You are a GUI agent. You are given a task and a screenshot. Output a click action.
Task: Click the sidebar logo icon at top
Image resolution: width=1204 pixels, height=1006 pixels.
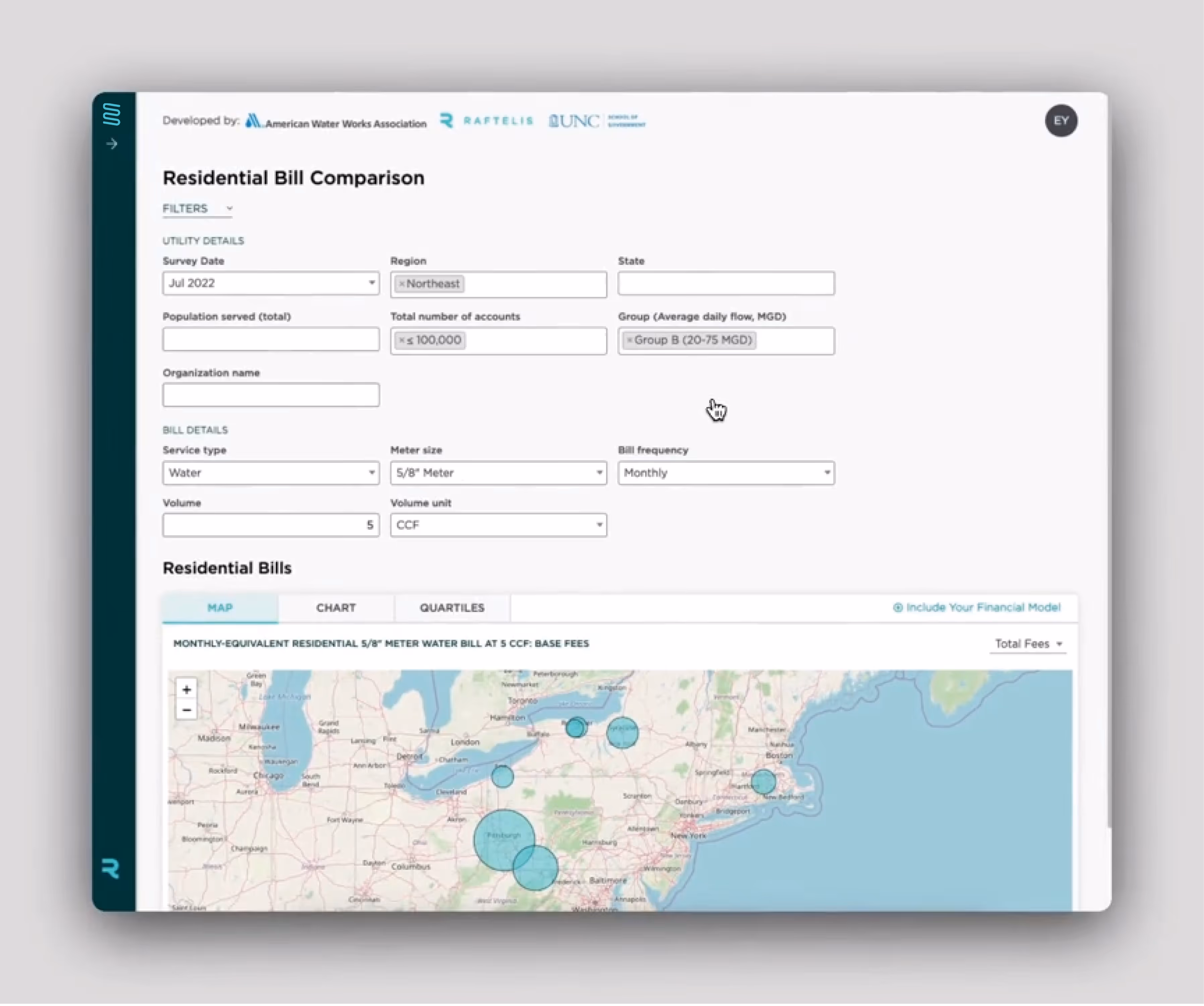112,114
